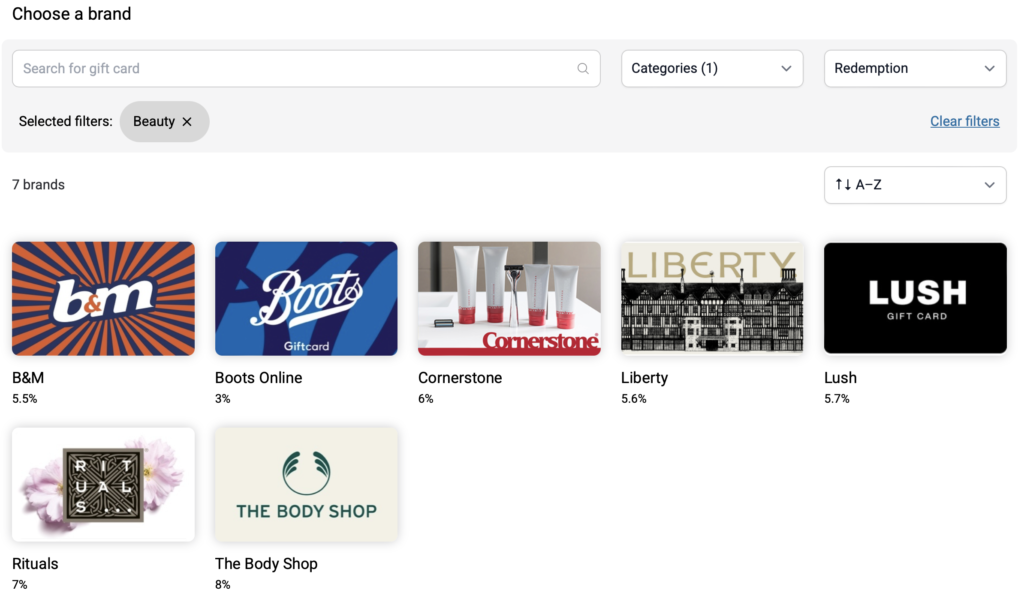Choose the Boots gift card image

306,298
